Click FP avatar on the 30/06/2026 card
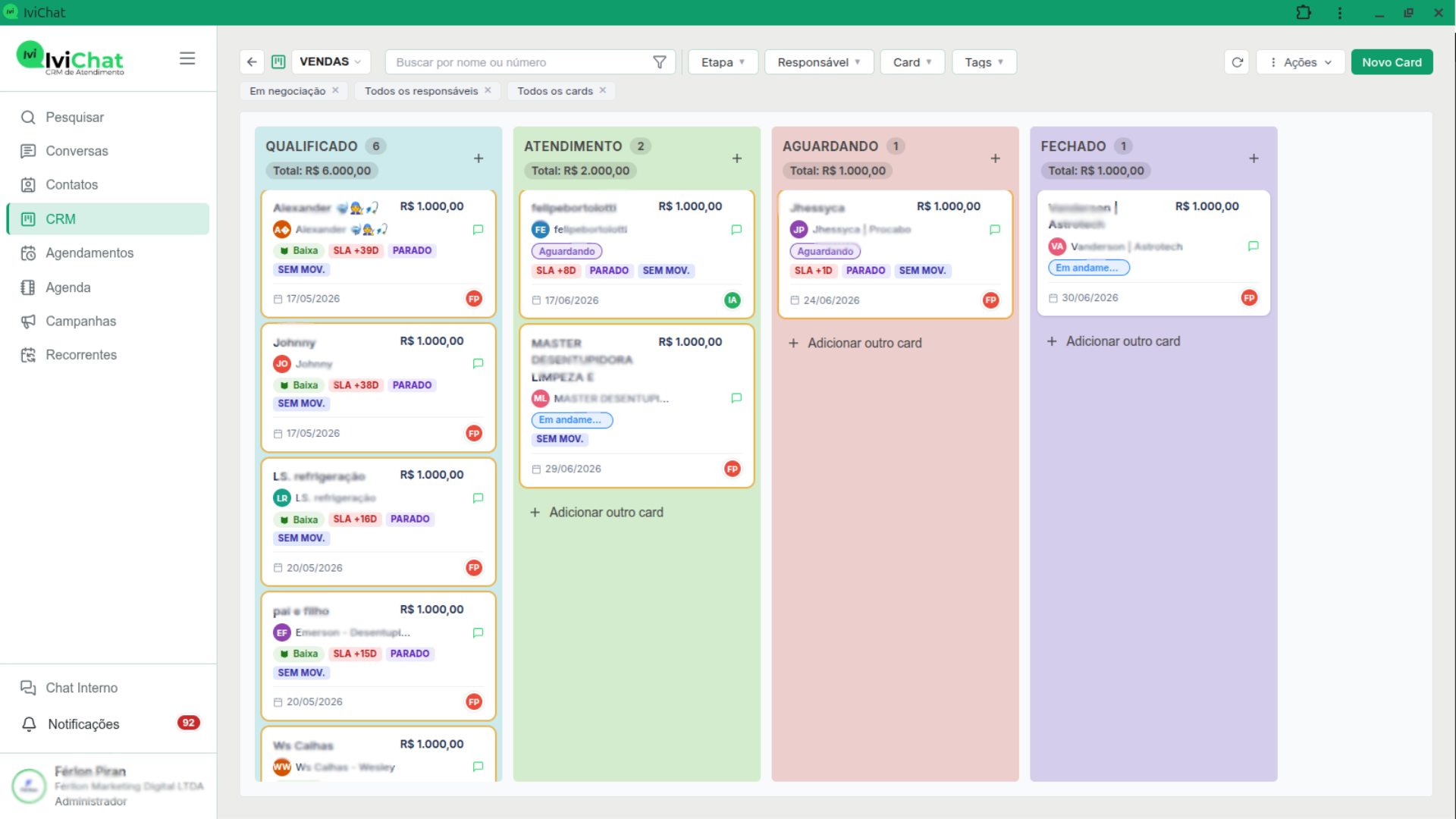Viewport: 1456px width, 819px height. click(x=1249, y=298)
